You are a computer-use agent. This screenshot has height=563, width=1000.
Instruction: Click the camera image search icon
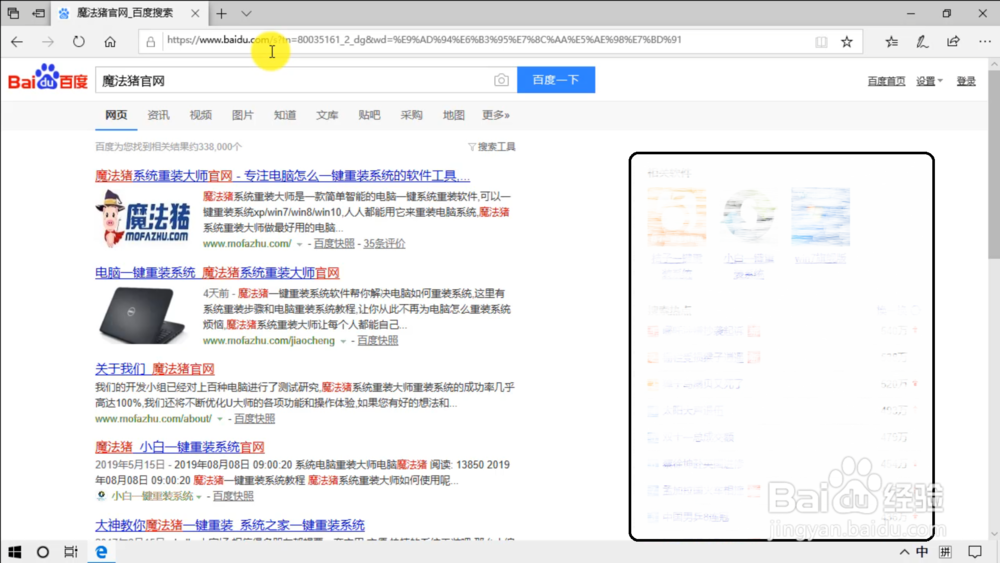(501, 80)
